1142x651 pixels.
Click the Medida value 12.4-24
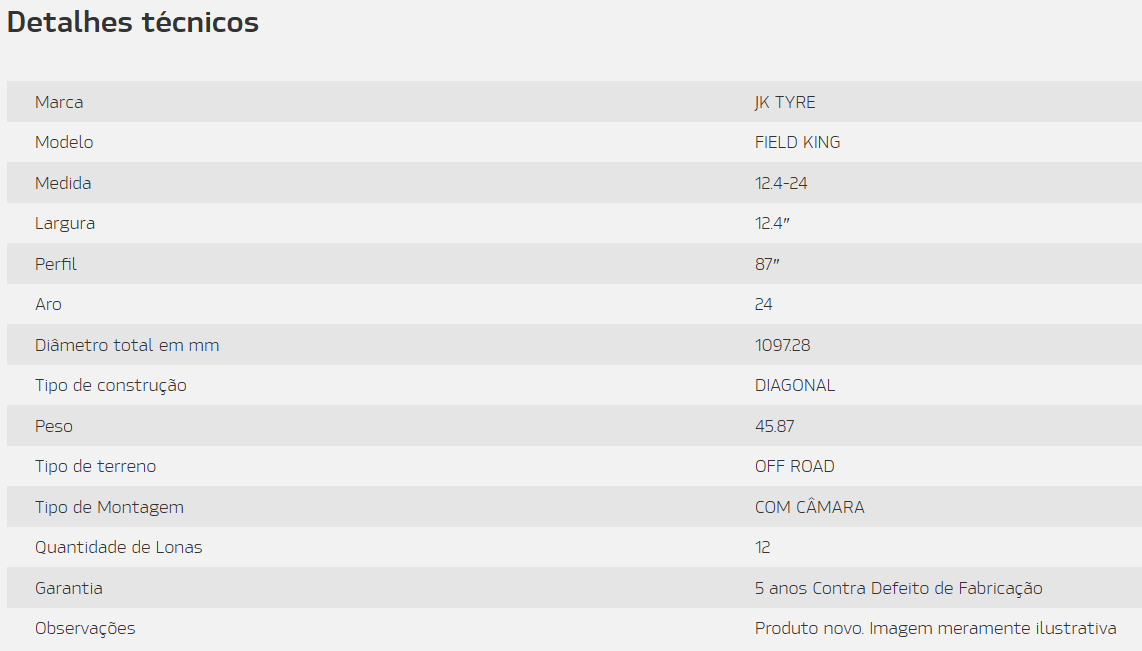click(781, 183)
